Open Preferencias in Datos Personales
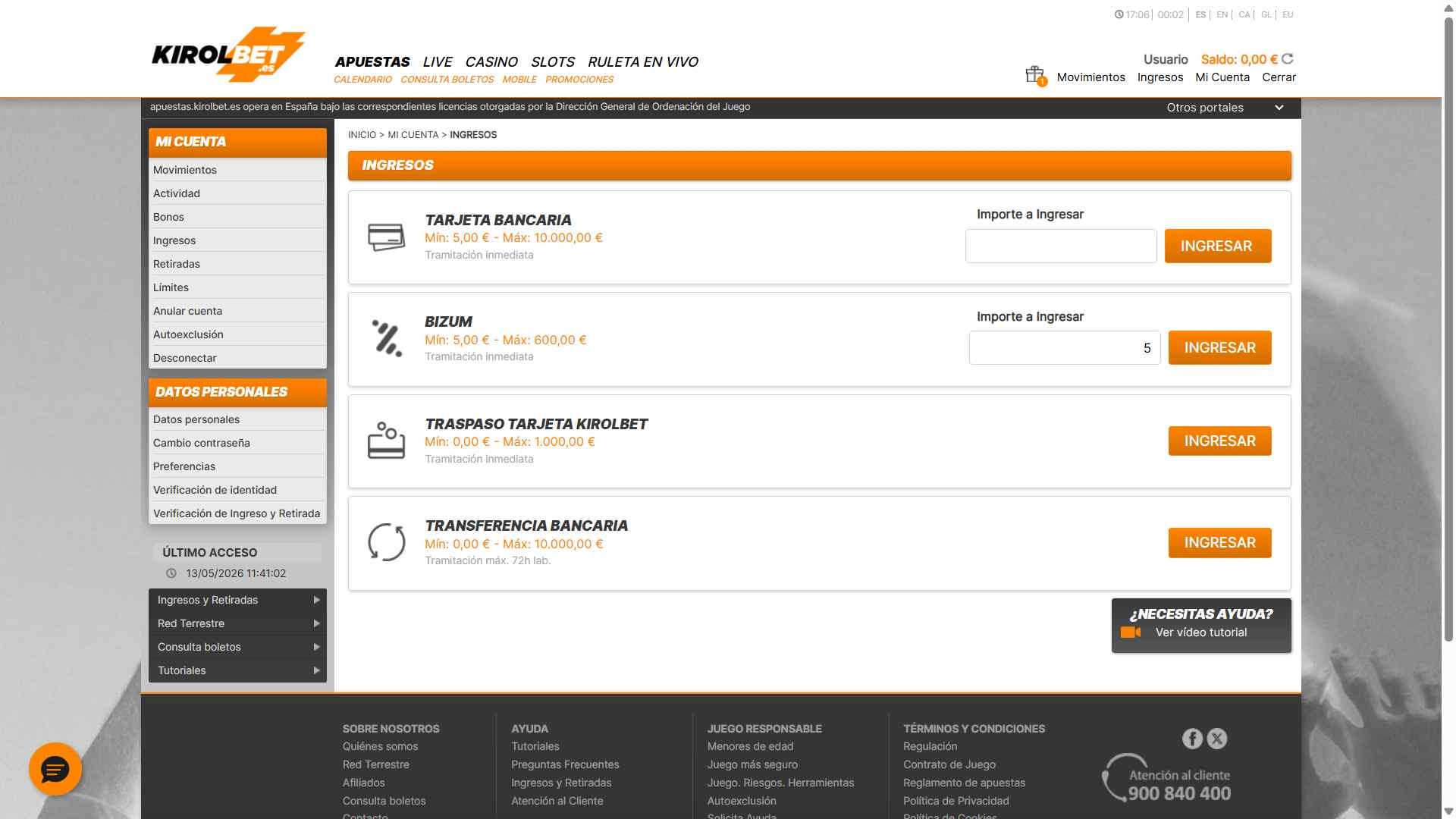The width and height of the screenshot is (1456, 819). 237,466
